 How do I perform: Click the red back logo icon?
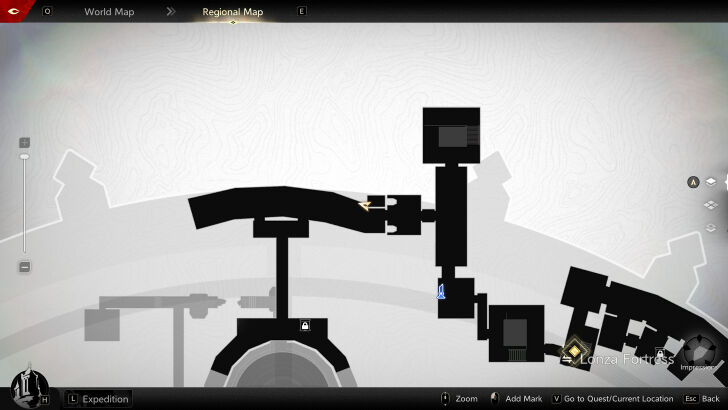click(x=13, y=11)
